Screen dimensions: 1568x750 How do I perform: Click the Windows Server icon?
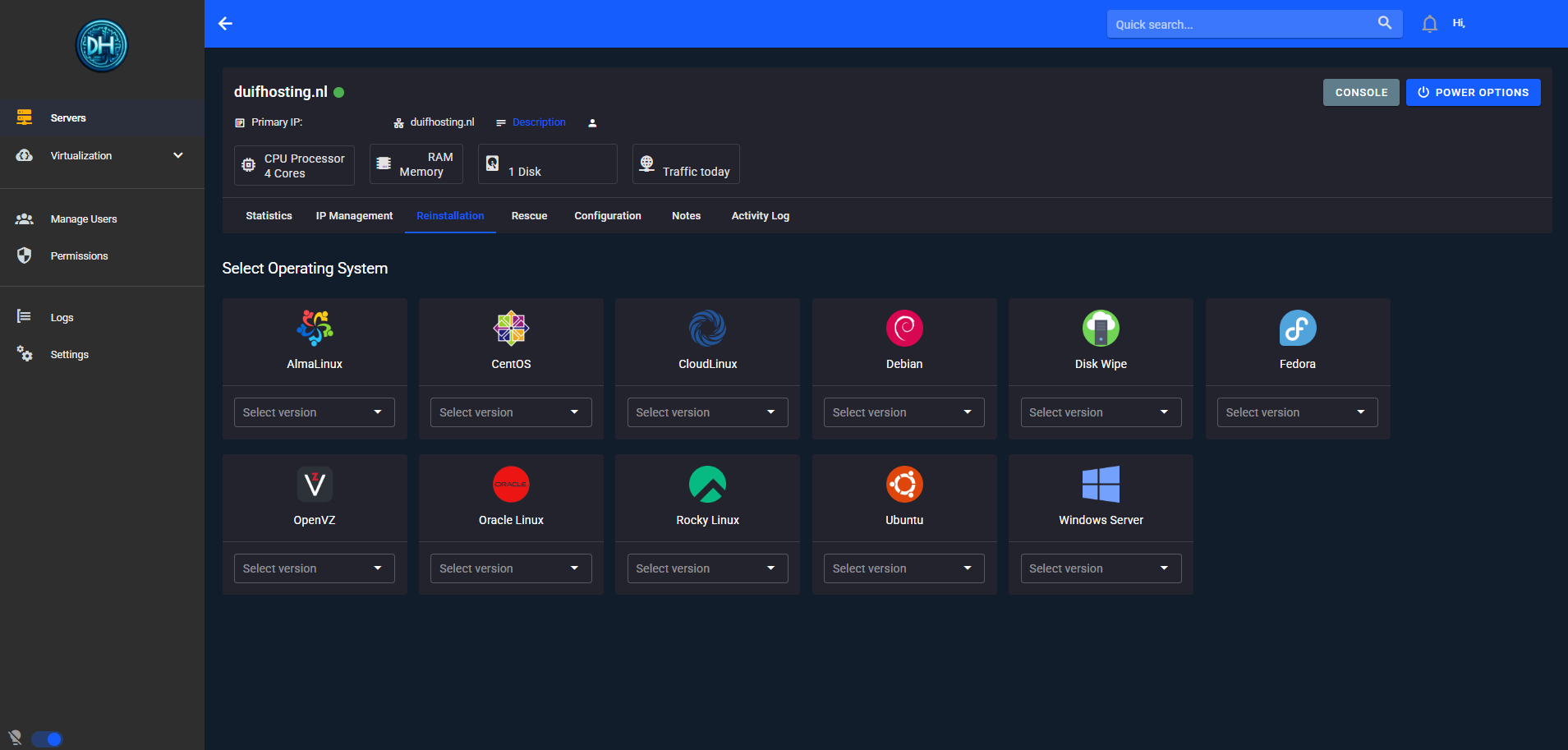coord(1101,485)
